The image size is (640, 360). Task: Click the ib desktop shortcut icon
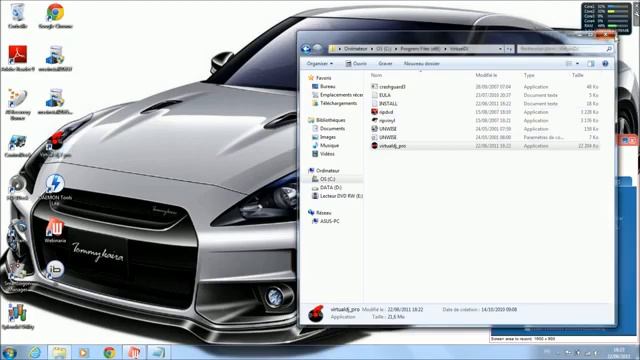pyautogui.click(x=55, y=269)
